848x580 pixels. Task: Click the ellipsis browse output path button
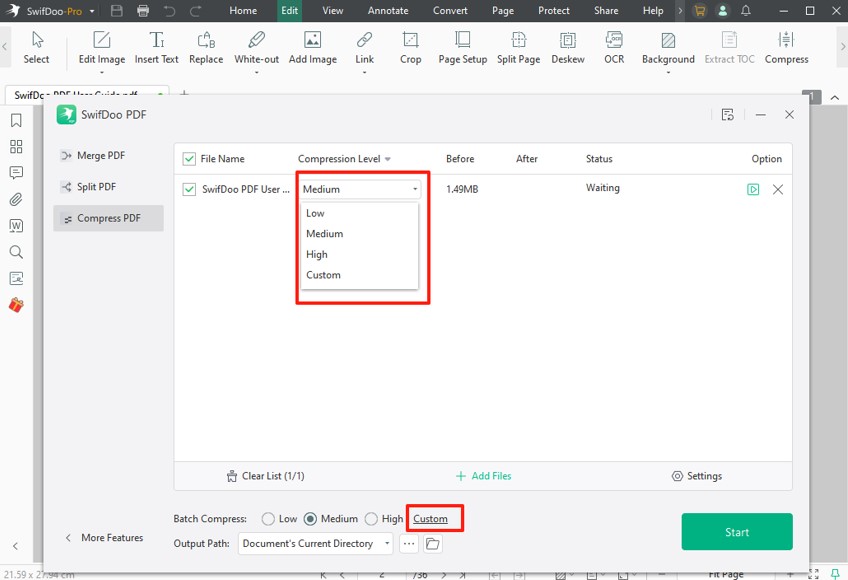tap(409, 544)
